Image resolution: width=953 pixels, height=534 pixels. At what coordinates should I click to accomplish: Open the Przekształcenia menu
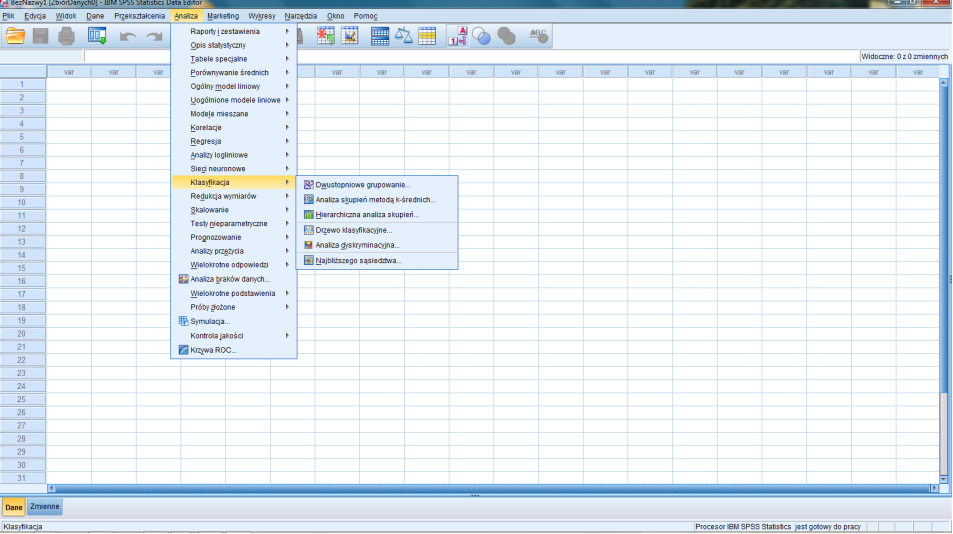140,16
